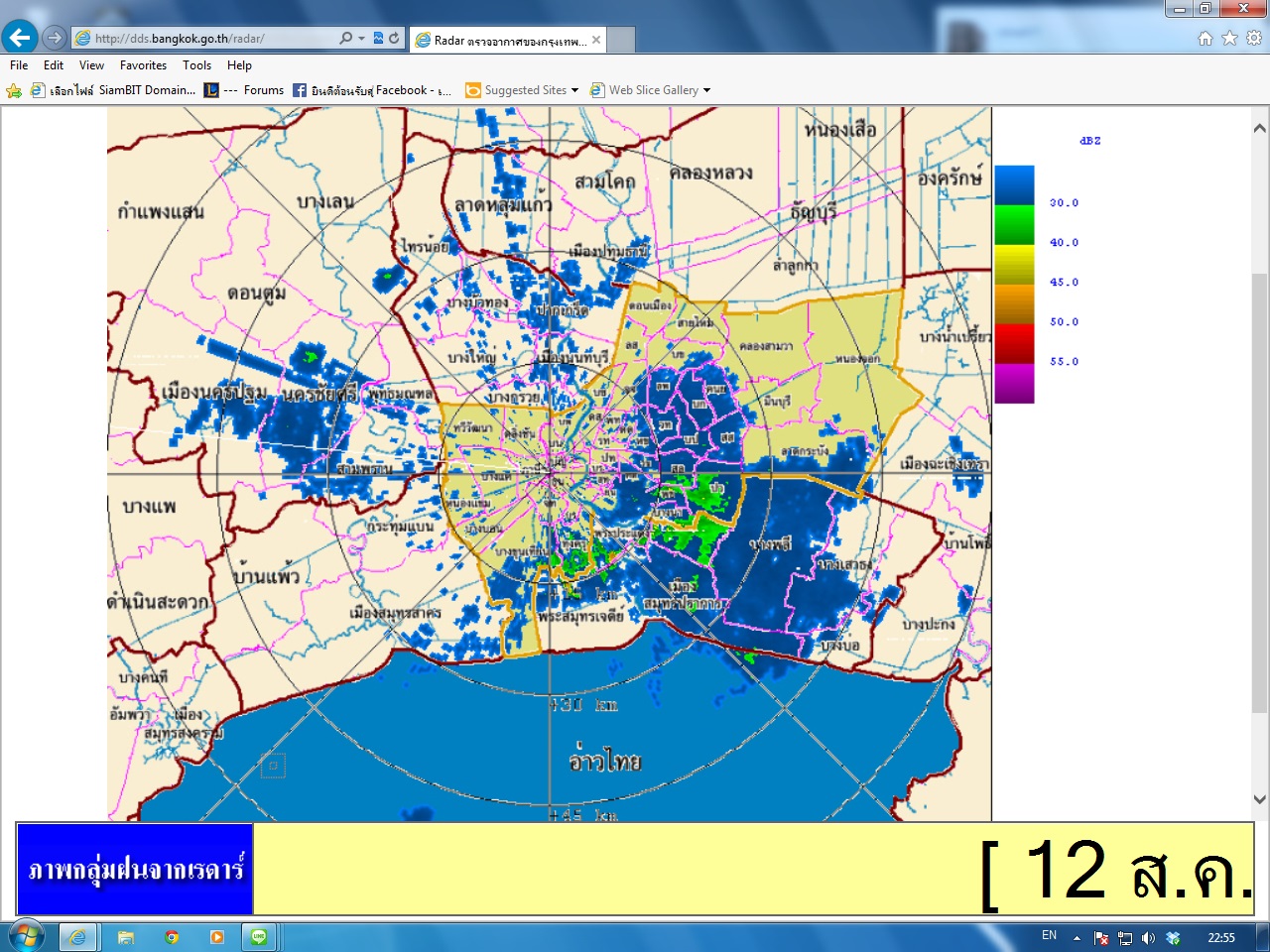
Task: Open the Tools menu
Action: [x=196, y=65]
